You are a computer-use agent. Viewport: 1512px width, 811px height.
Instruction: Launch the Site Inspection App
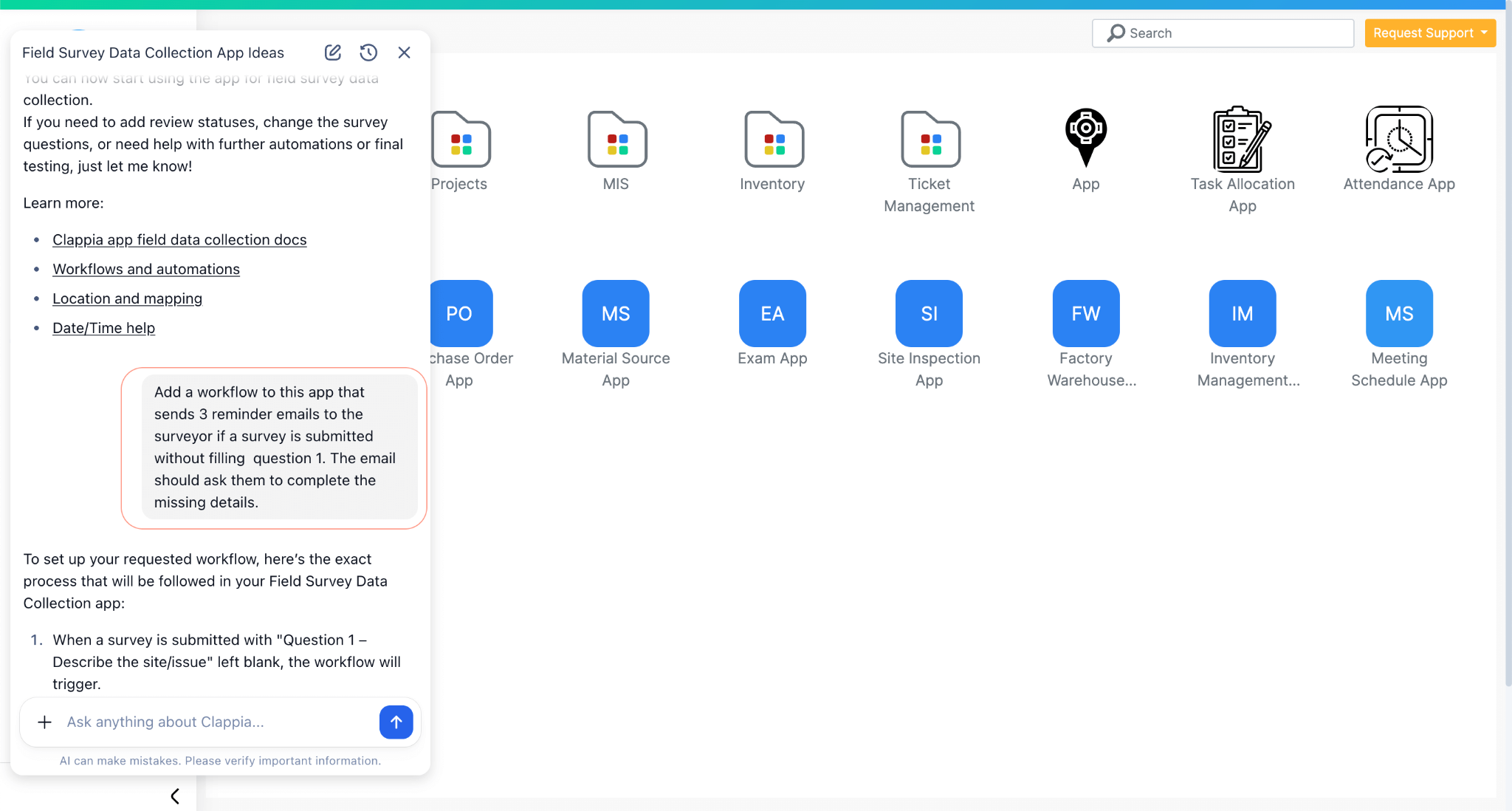coord(929,313)
